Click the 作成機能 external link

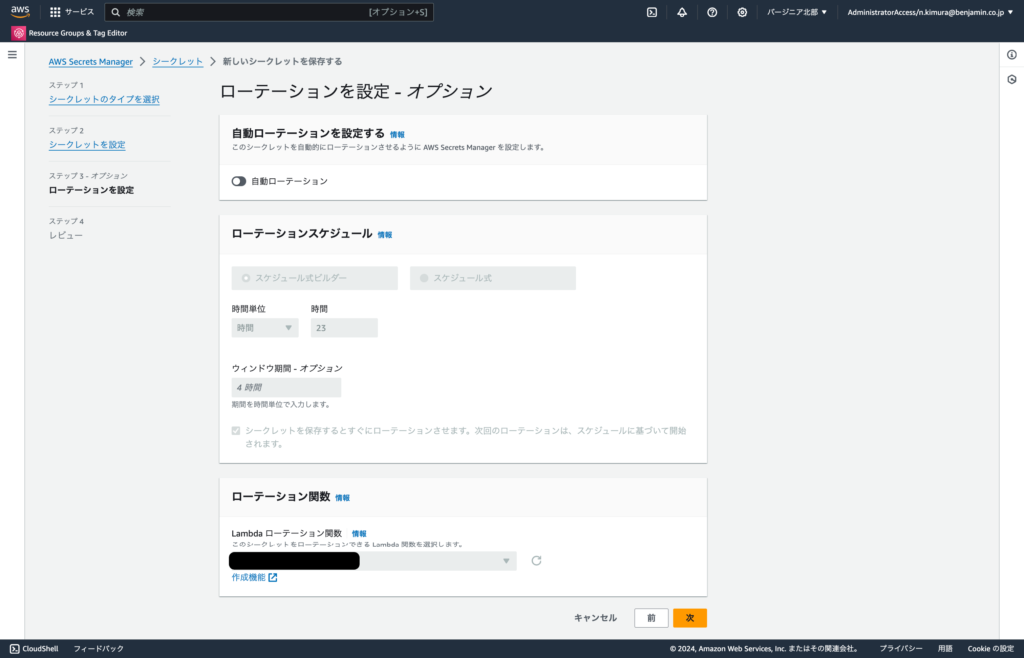click(254, 577)
